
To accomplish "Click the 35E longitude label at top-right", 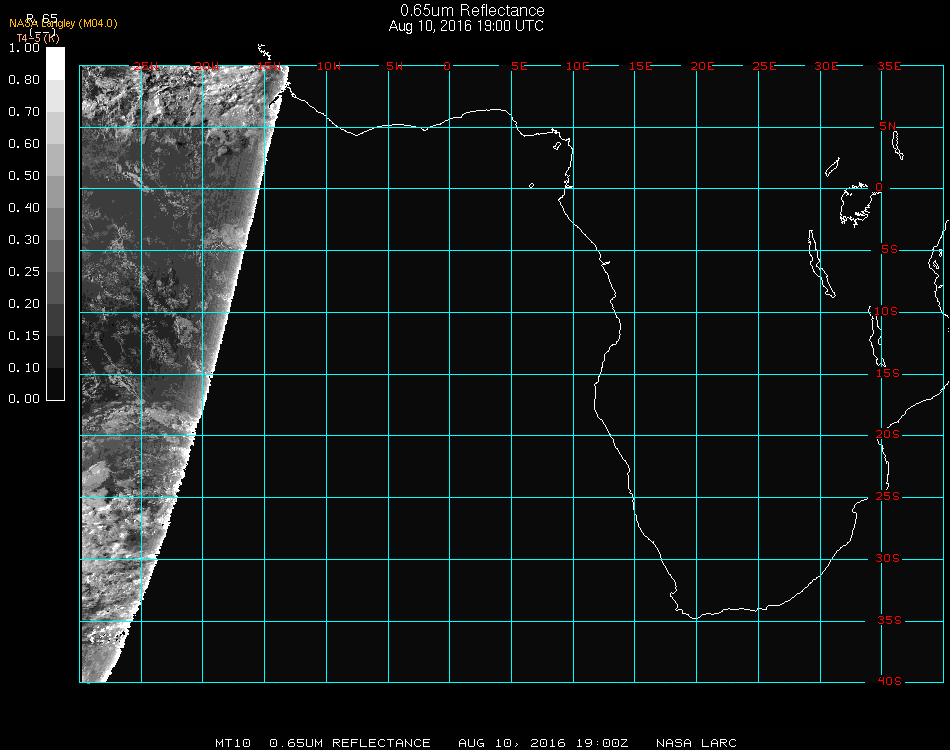I will coord(889,66).
